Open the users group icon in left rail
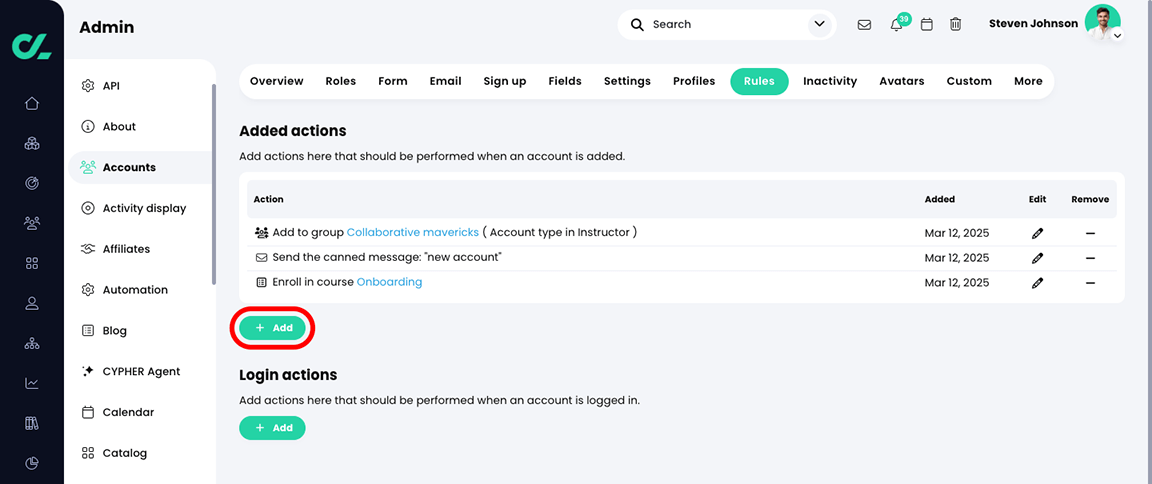1152x484 pixels. 32,223
